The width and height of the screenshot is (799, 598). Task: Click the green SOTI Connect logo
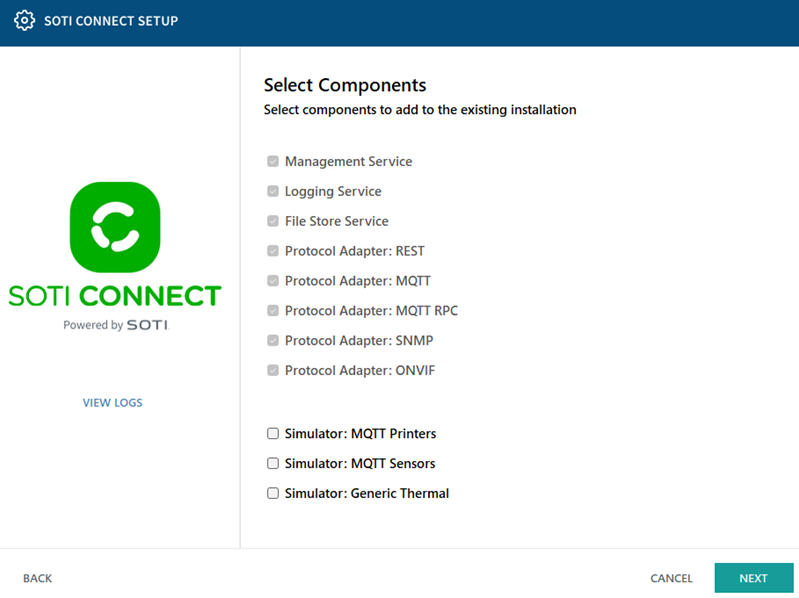(114, 227)
